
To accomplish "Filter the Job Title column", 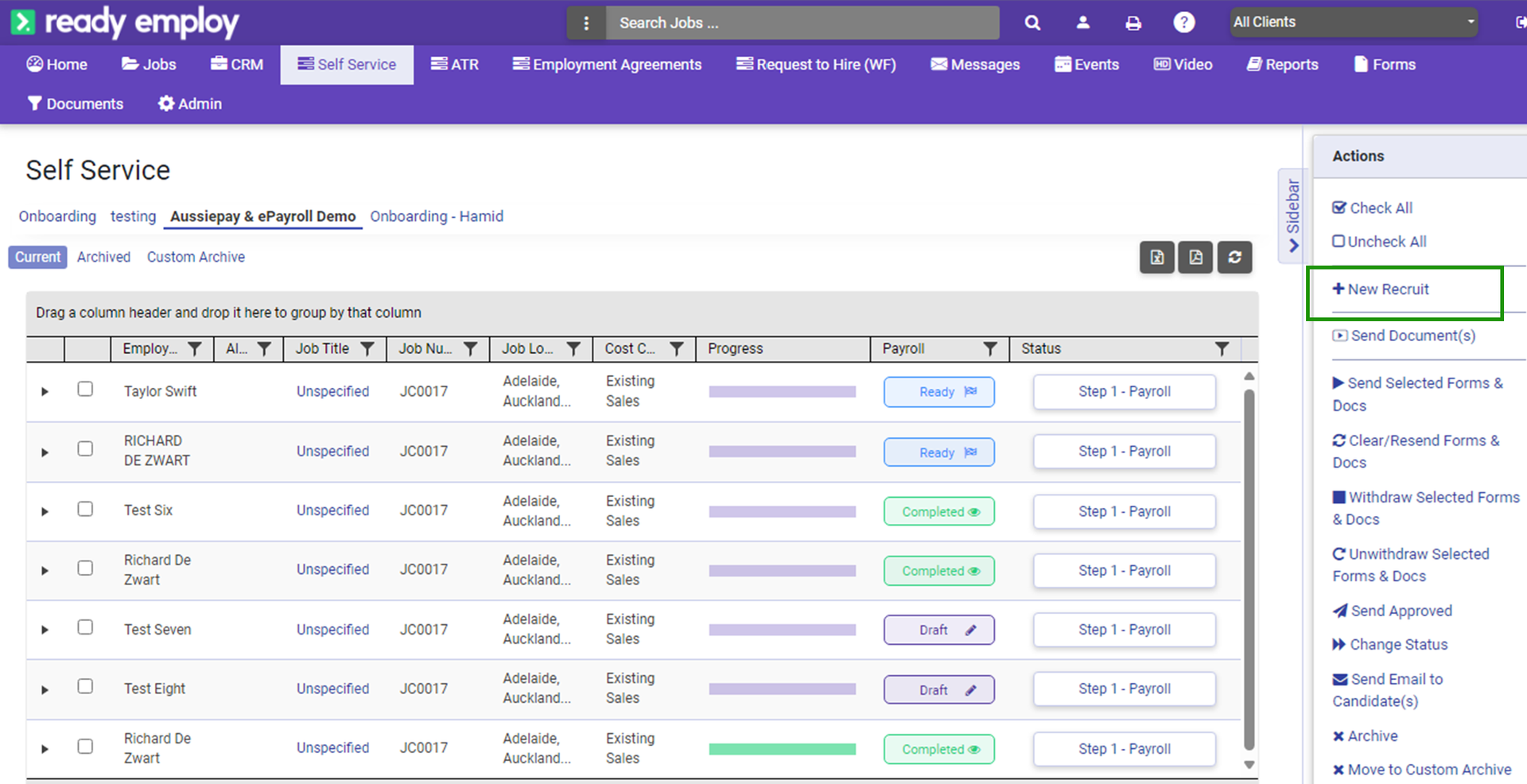I will click(x=367, y=349).
